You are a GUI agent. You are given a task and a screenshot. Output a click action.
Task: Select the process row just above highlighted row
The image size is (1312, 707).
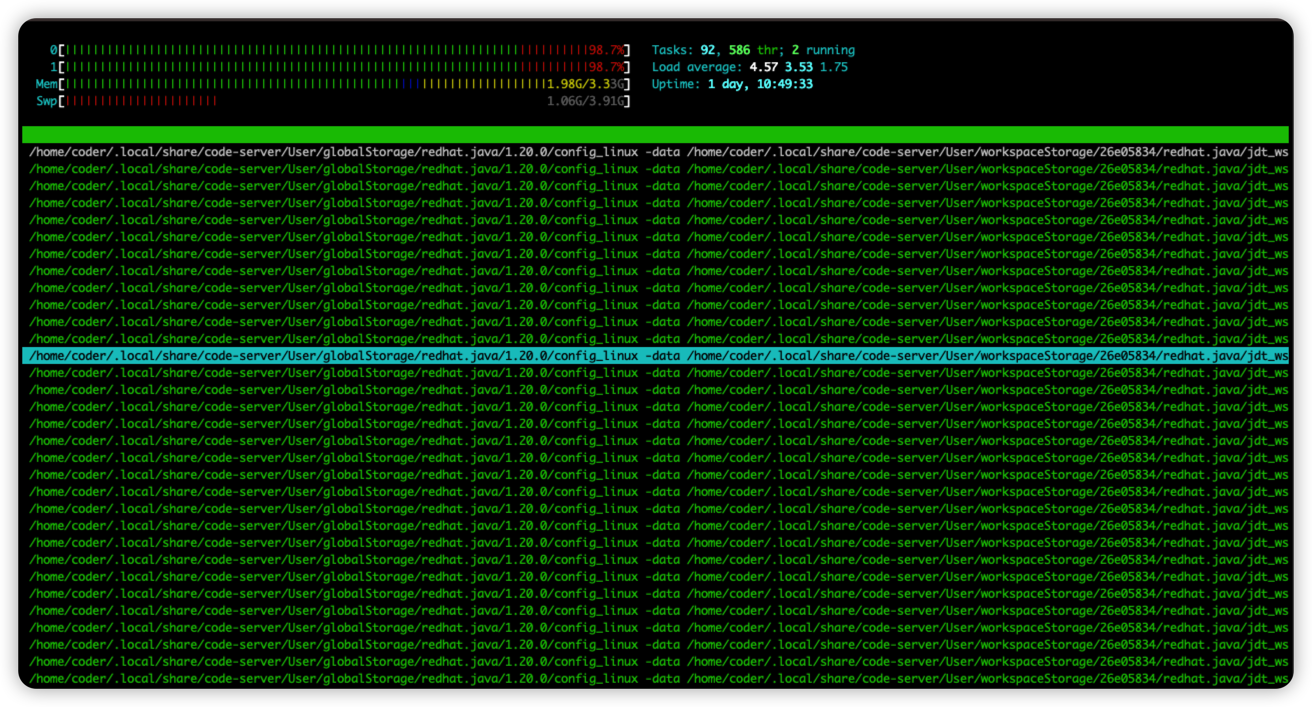656,339
